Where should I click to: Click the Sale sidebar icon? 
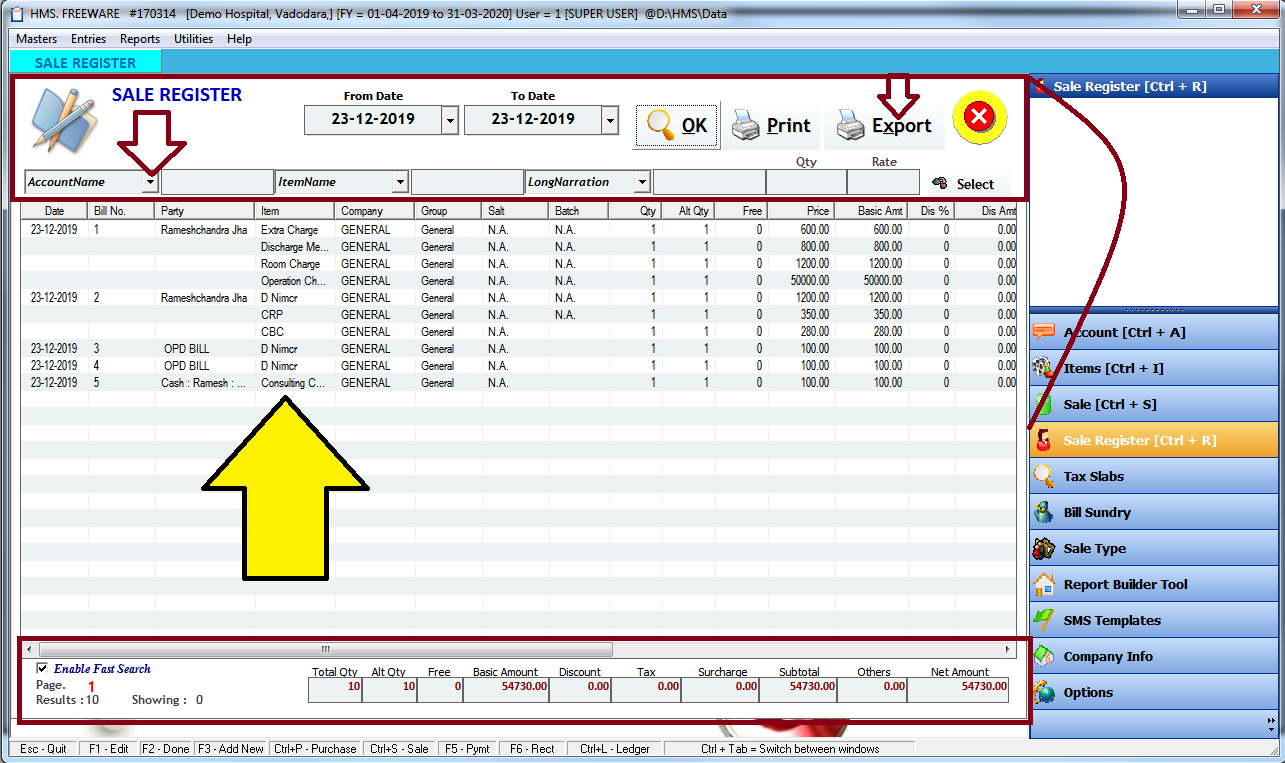coord(1043,403)
